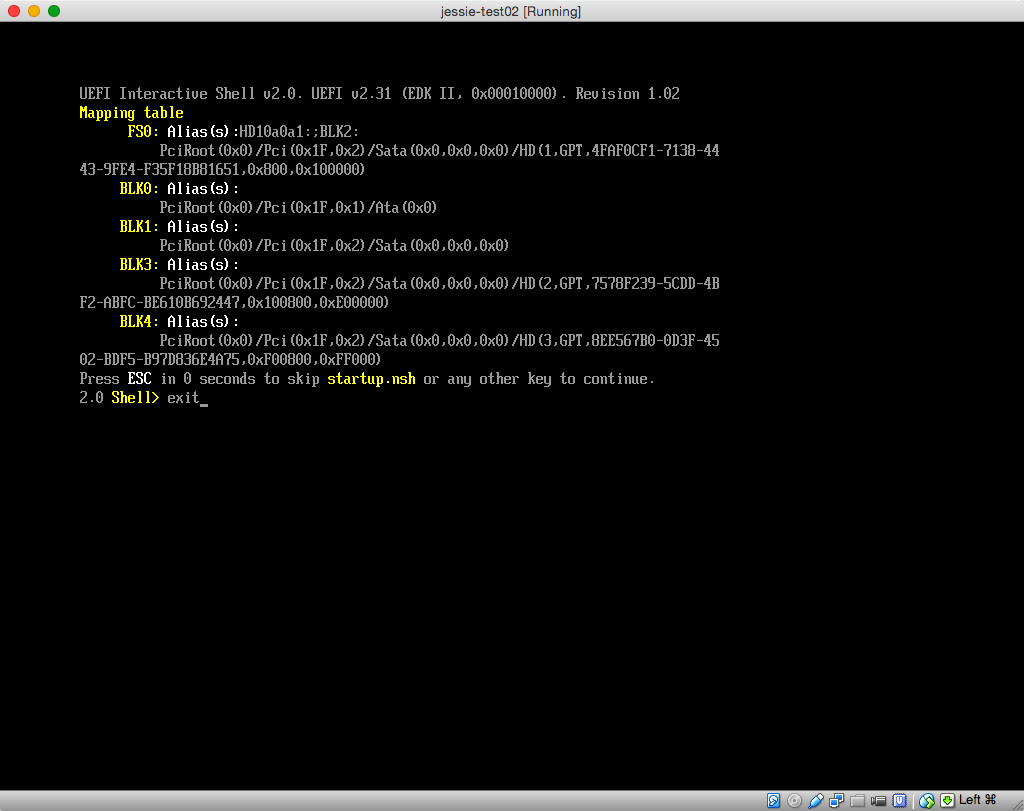Click the HD10a0a1::BLK2: alias text

[299, 131]
